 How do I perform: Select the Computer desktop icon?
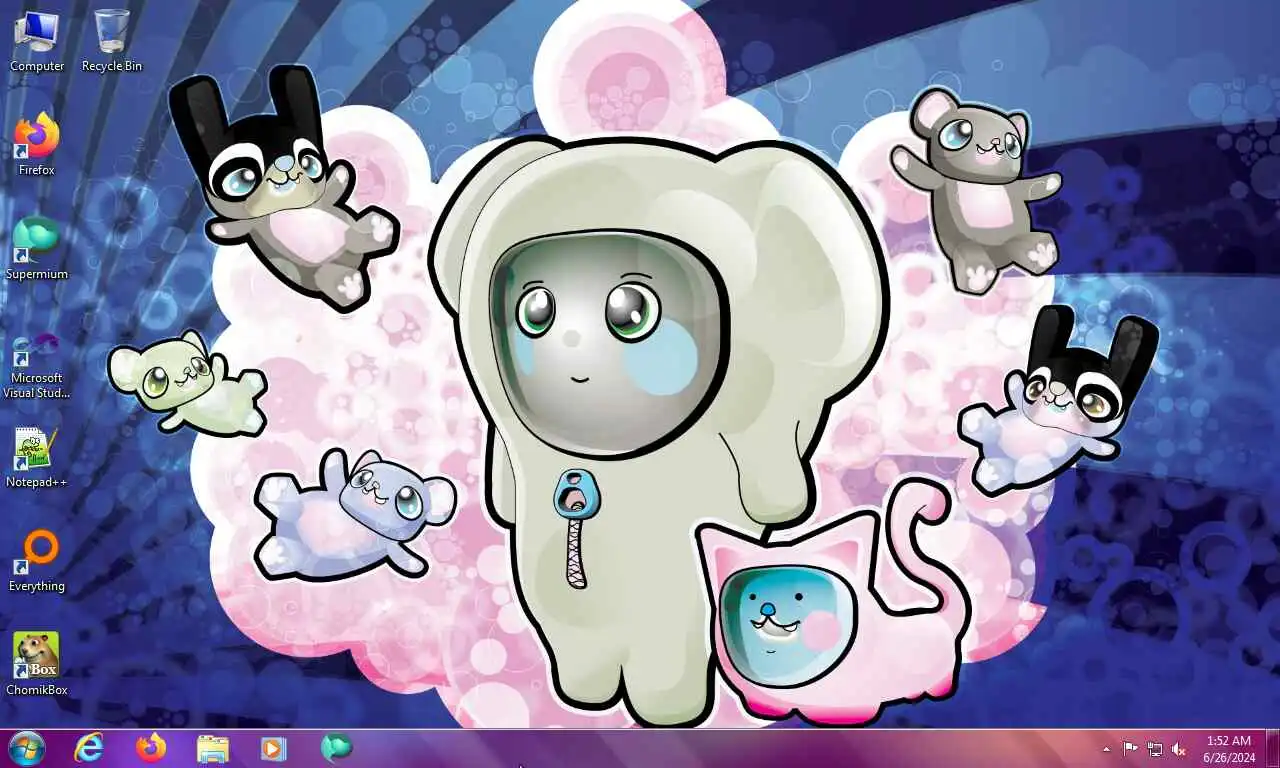(37, 42)
